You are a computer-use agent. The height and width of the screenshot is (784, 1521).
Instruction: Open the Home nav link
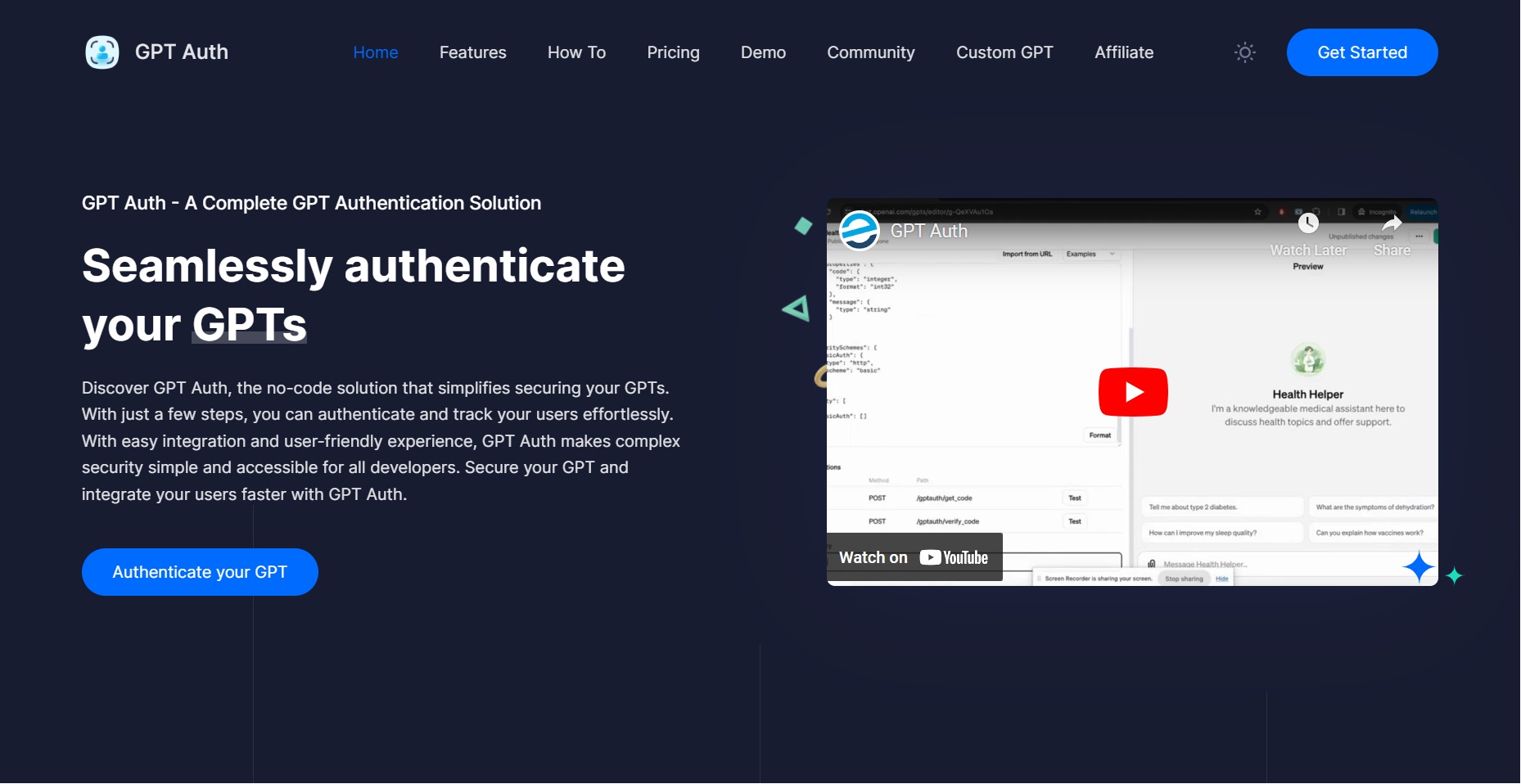tap(376, 52)
